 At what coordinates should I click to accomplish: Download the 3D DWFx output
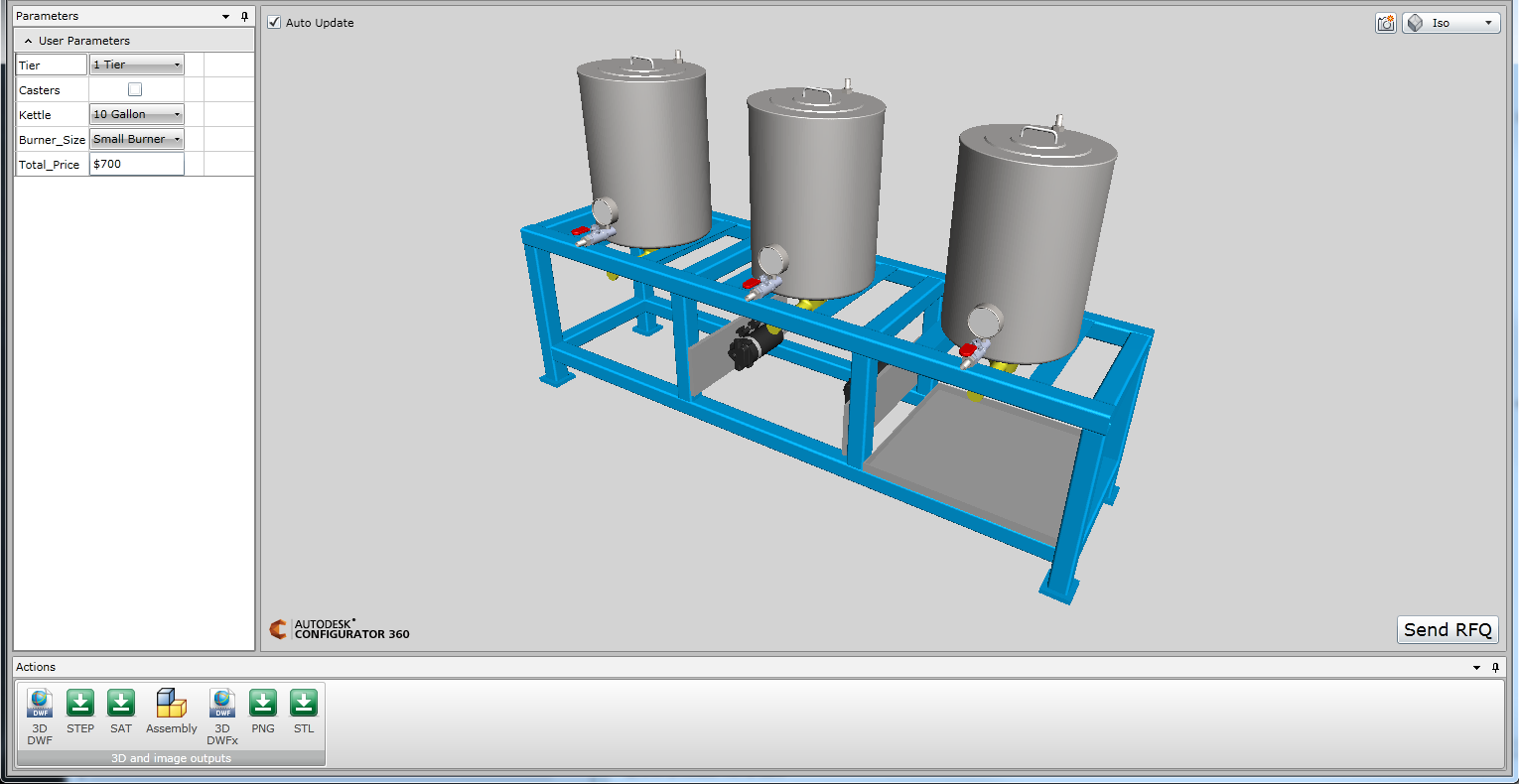(222, 717)
